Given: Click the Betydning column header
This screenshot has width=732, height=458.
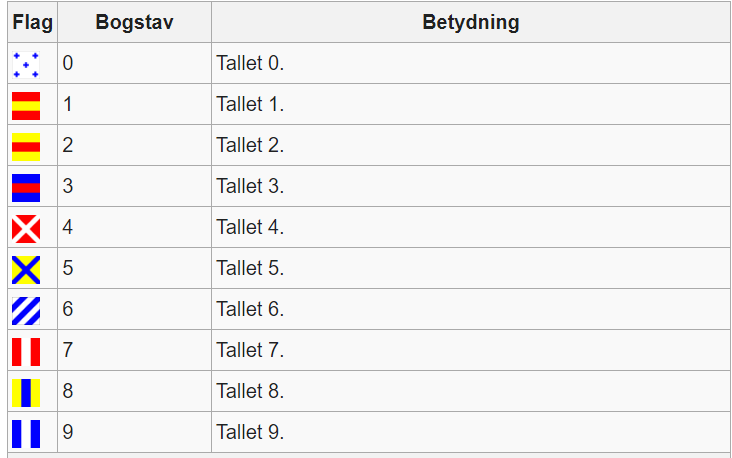Looking at the screenshot, I should pos(471,22).
